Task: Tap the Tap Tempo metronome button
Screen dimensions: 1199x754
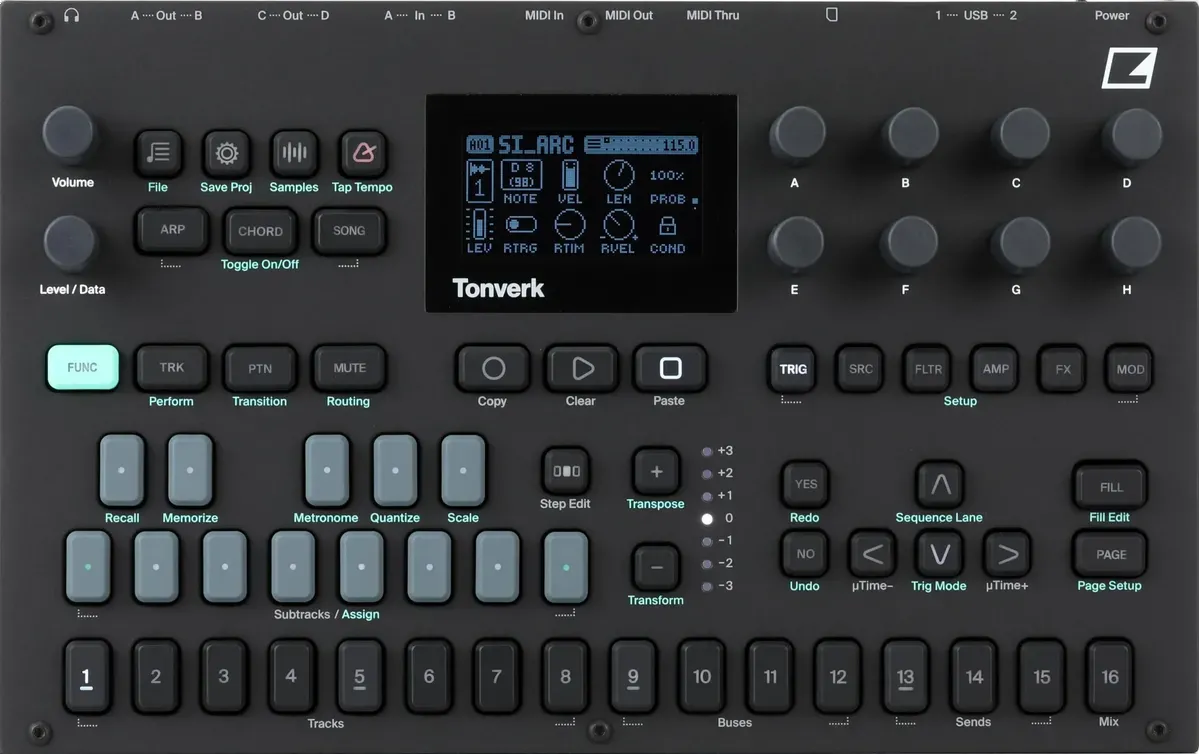Action: click(x=362, y=153)
